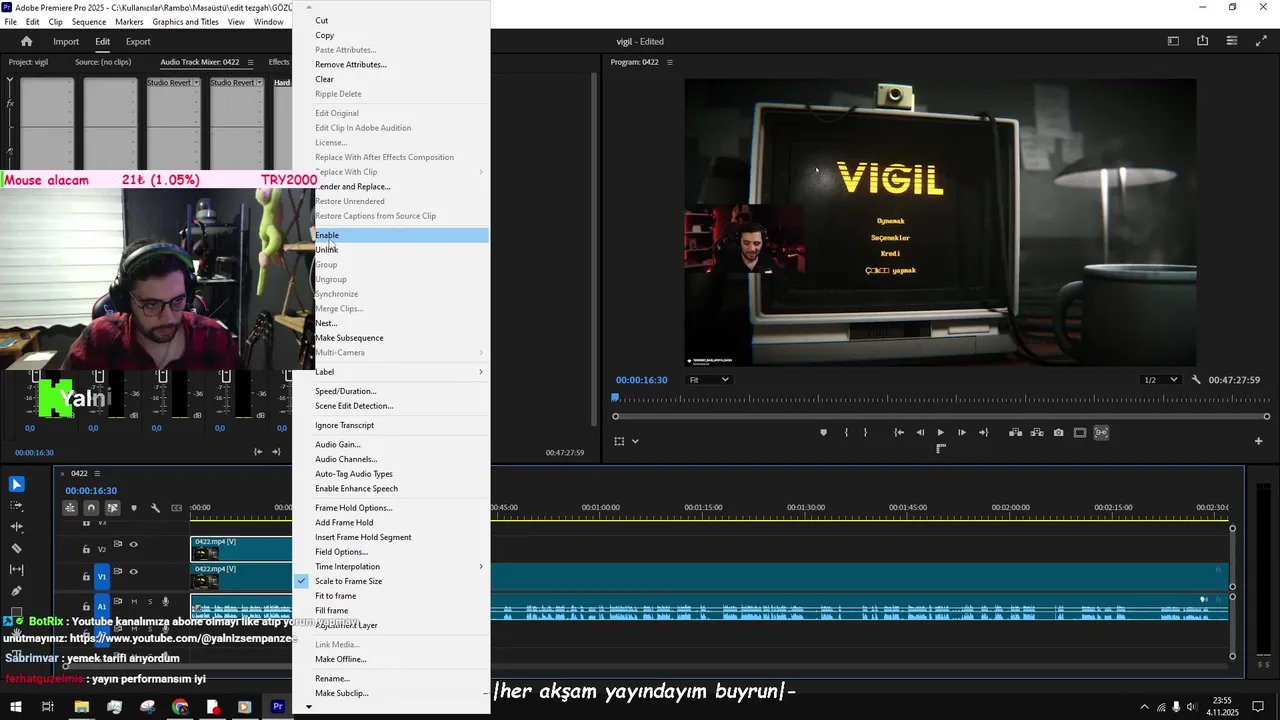
Task: Click the timeline captions CC icon
Action: (x=177, y=508)
